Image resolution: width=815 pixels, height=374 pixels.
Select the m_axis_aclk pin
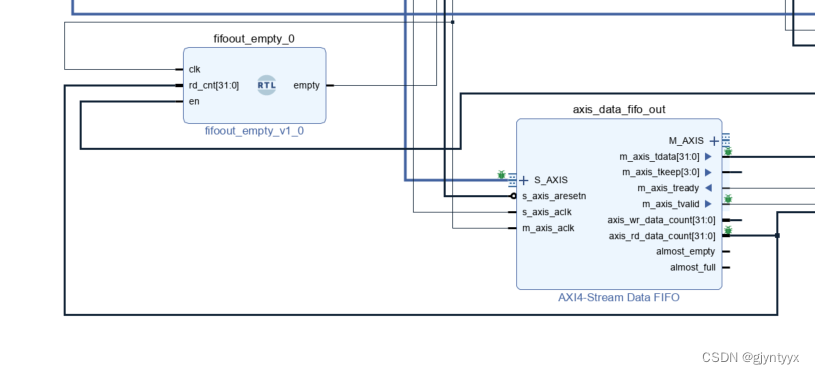click(548, 228)
